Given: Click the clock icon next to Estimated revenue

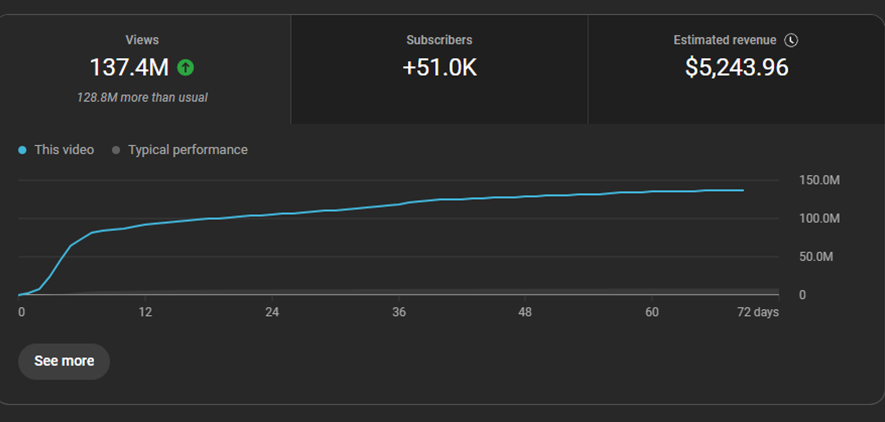Looking at the screenshot, I should tap(791, 41).
